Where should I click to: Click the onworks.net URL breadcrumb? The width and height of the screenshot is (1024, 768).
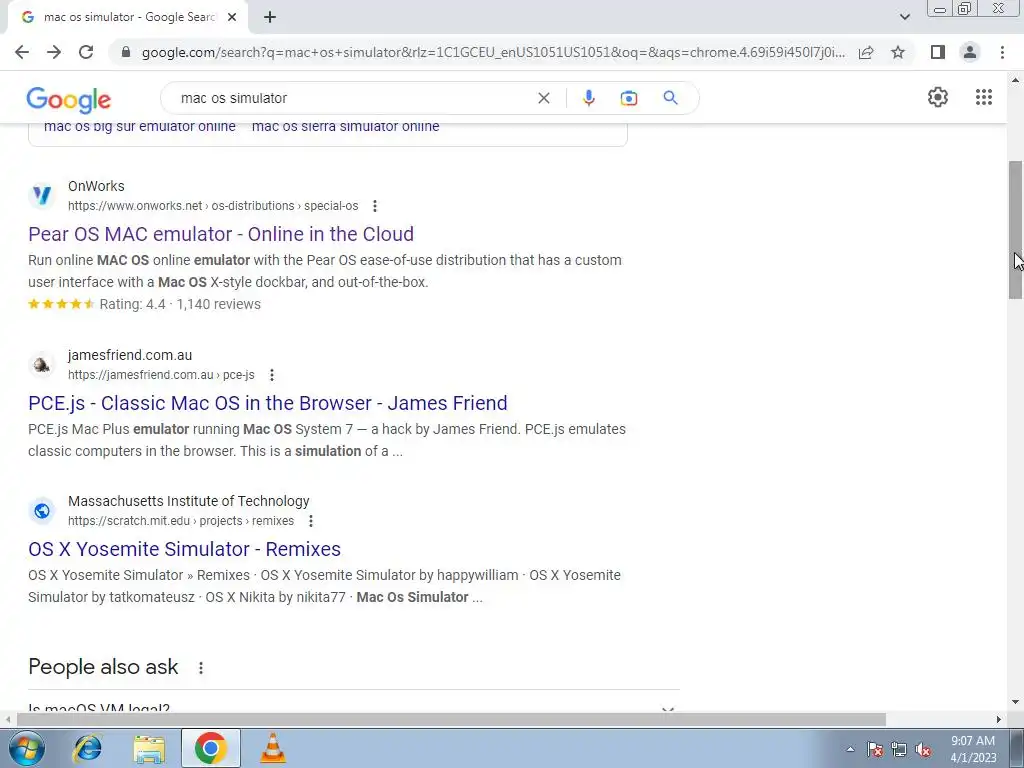point(213,206)
